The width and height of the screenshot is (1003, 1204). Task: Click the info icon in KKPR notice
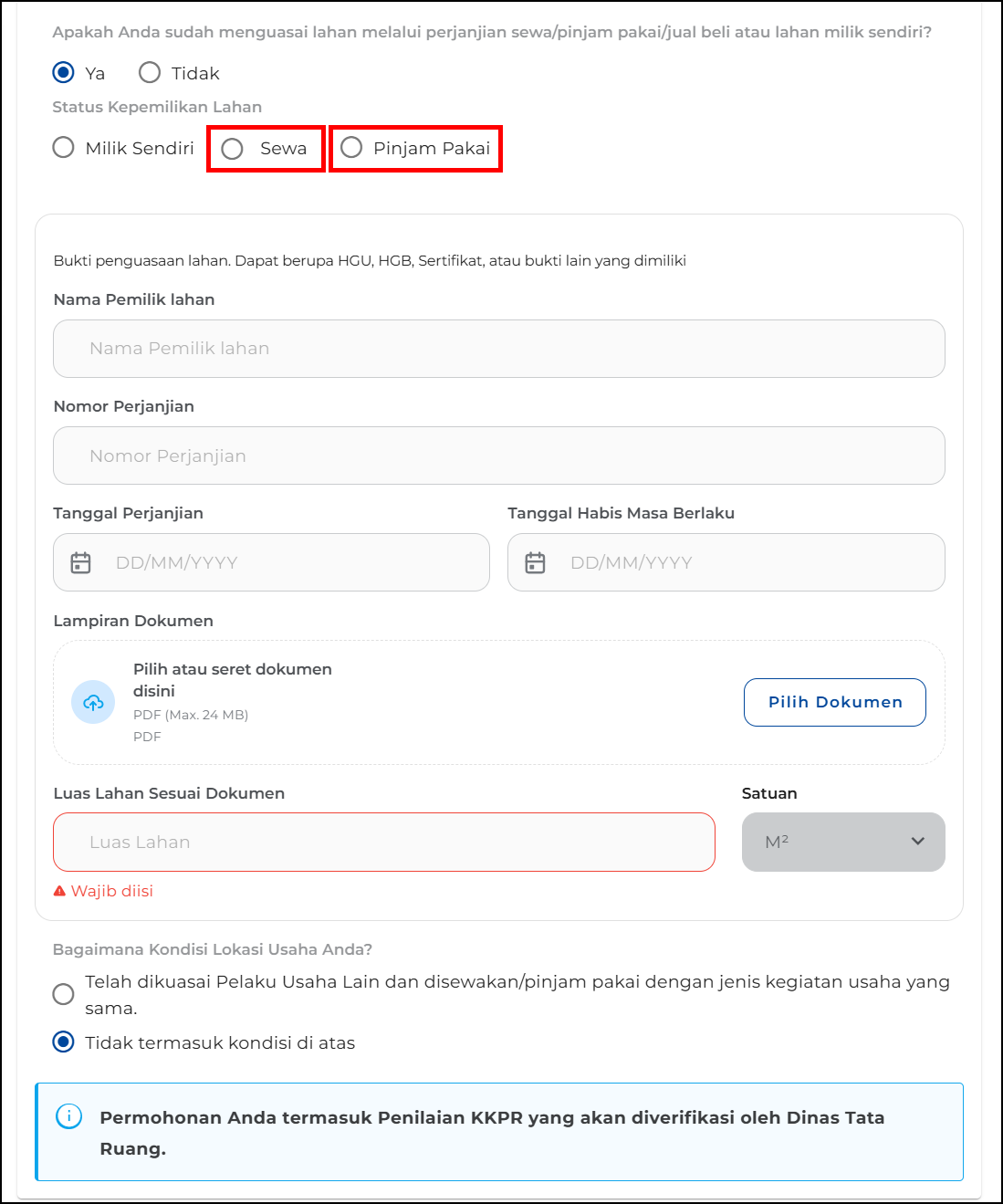coord(69,1115)
